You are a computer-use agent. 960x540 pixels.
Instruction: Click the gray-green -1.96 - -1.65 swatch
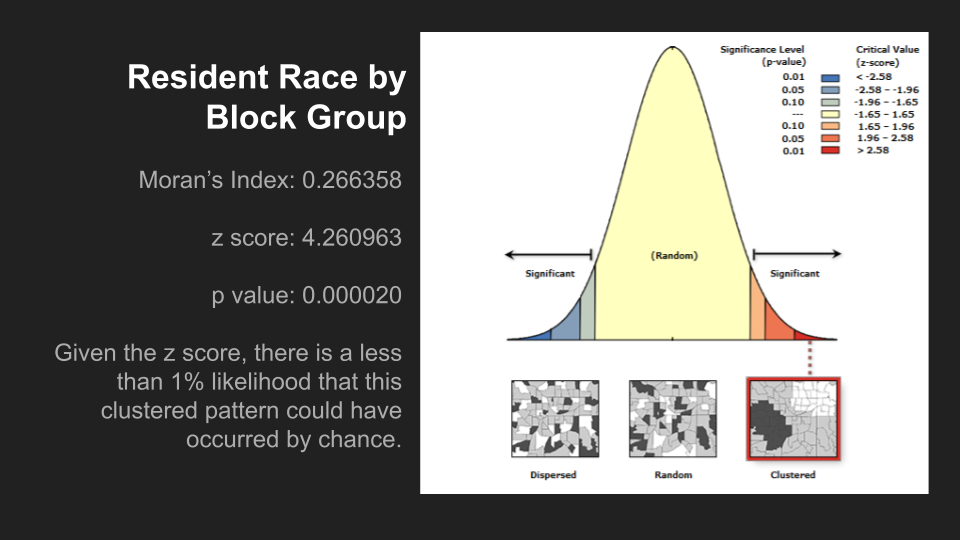click(x=830, y=102)
